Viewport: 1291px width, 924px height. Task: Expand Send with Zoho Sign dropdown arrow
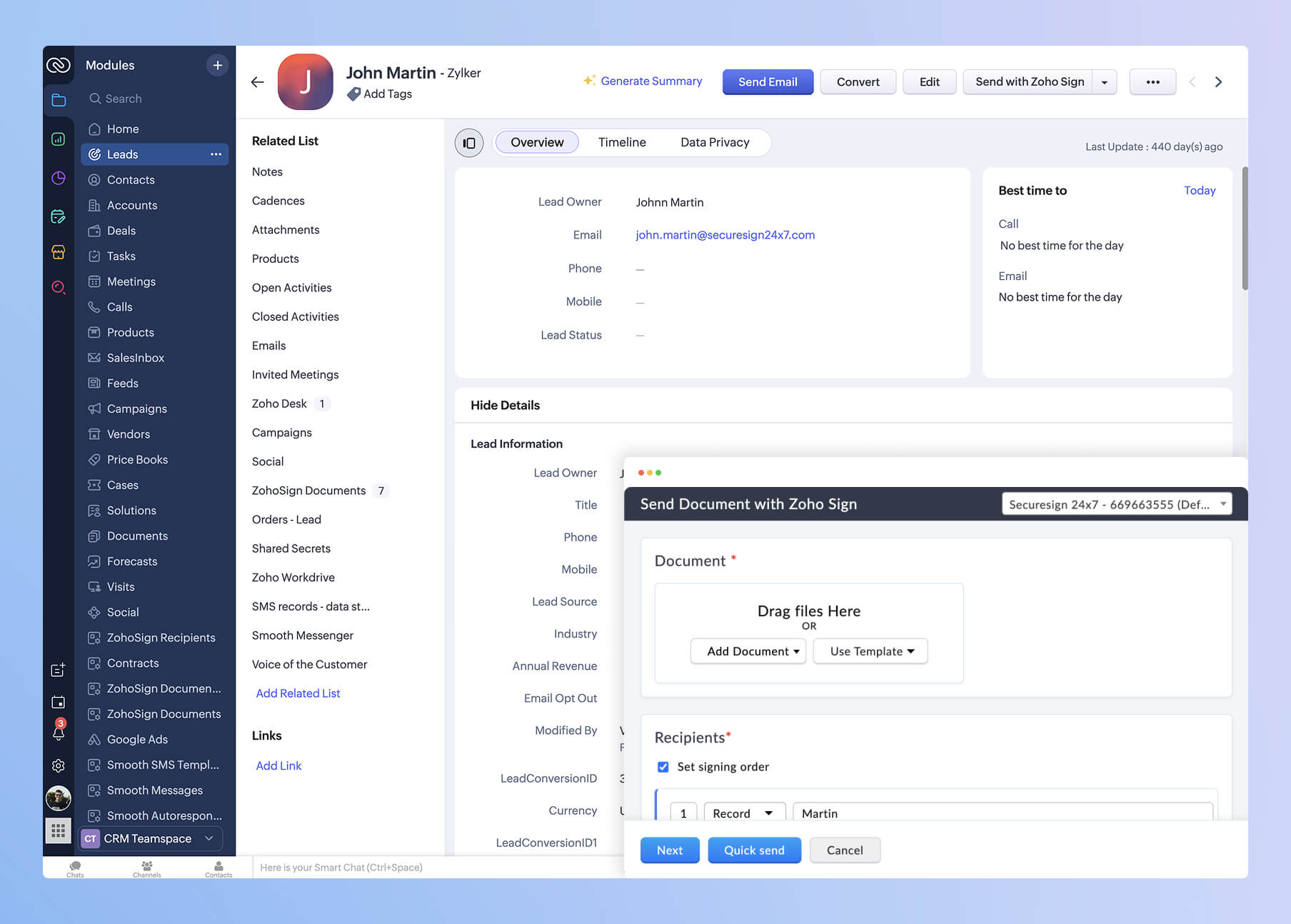pyautogui.click(x=1104, y=82)
